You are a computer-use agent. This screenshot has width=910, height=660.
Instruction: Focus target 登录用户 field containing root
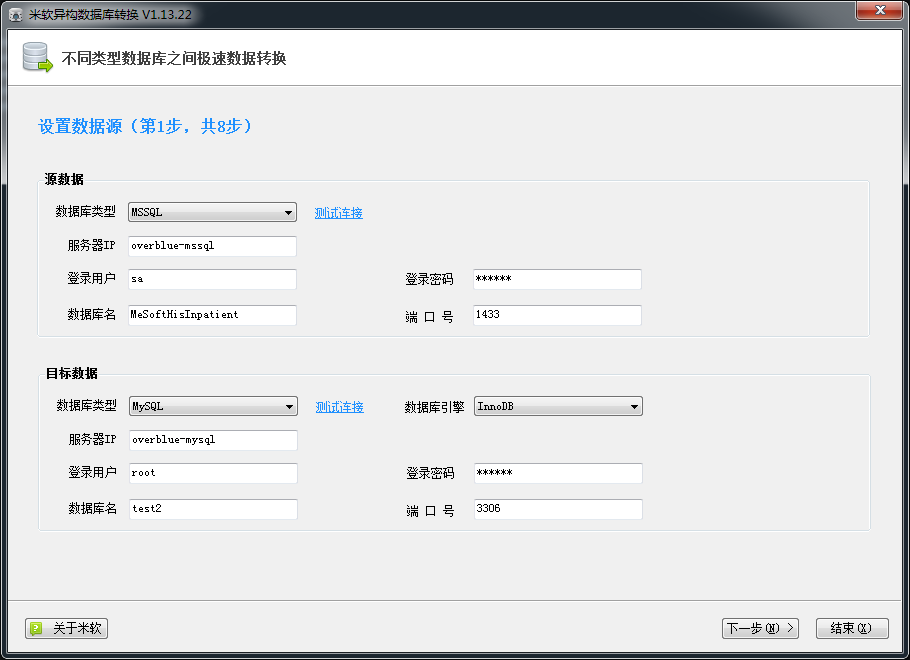click(213, 473)
